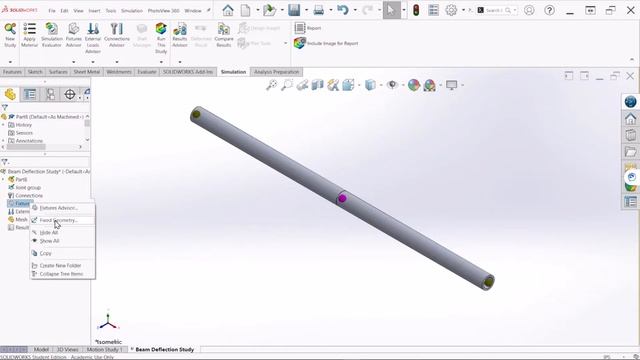The width and height of the screenshot is (640, 360).
Task: Choose Collapse Tree Items
Action: [62, 274]
